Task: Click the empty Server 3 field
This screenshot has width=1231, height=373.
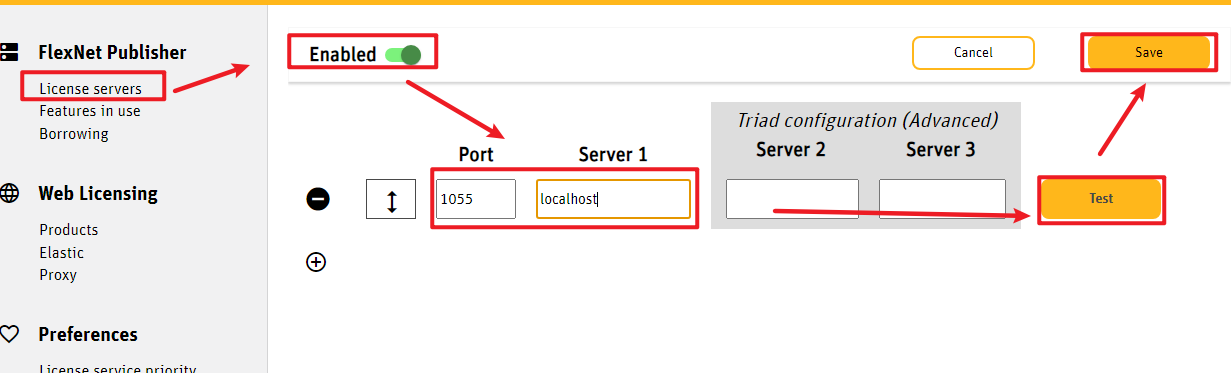Action: point(942,199)
